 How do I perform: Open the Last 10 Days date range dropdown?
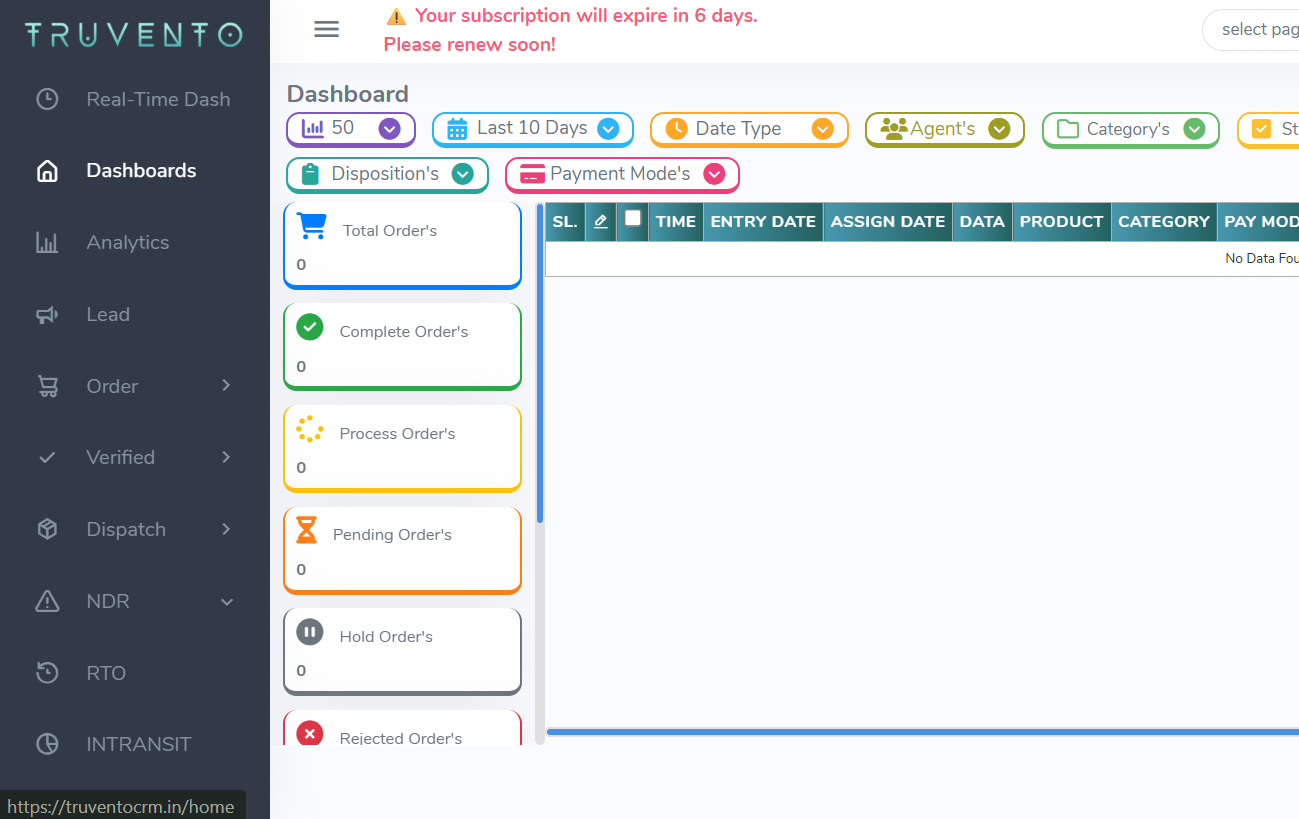tap(532, 129)
